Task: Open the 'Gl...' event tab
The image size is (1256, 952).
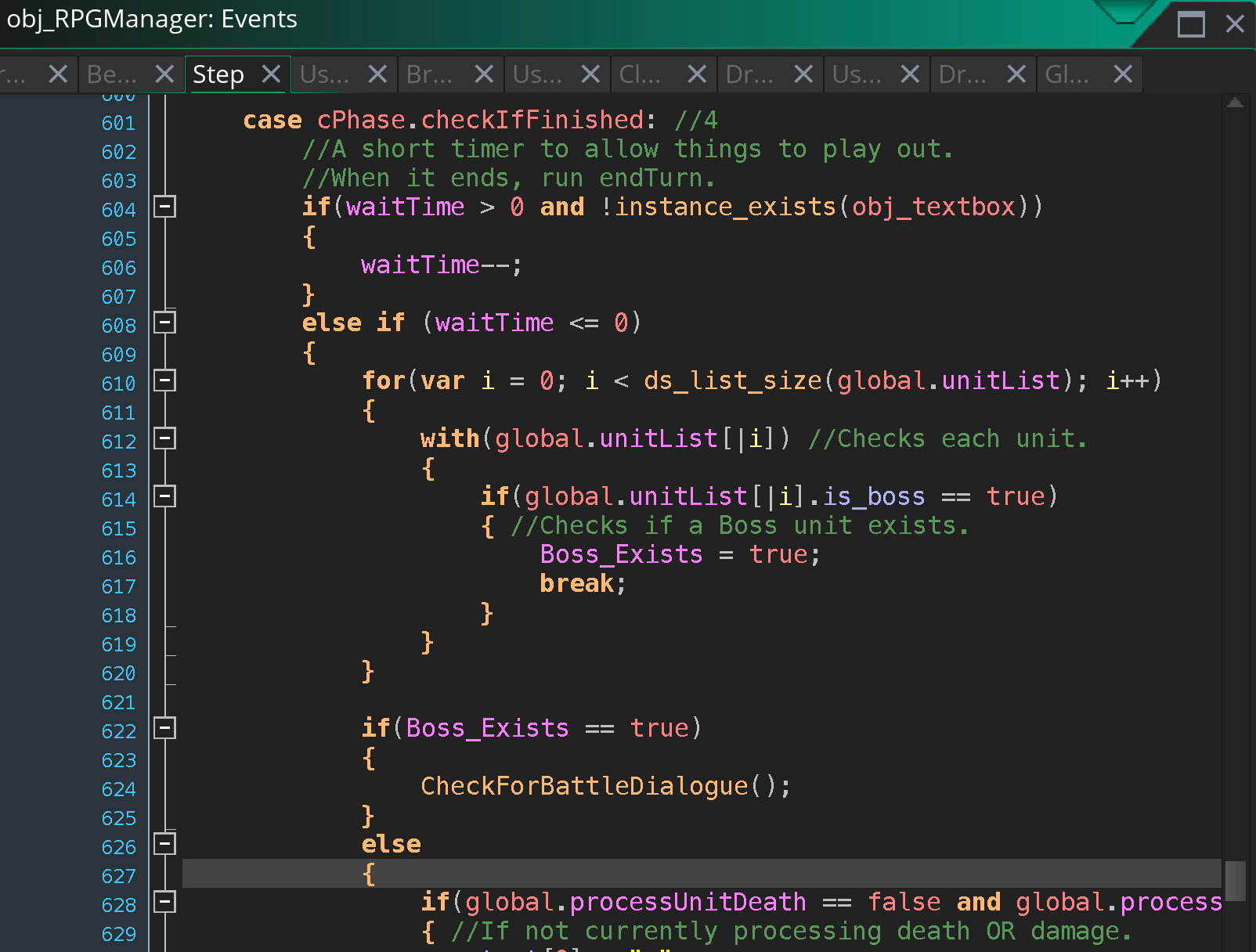Action: [1067, 74]
